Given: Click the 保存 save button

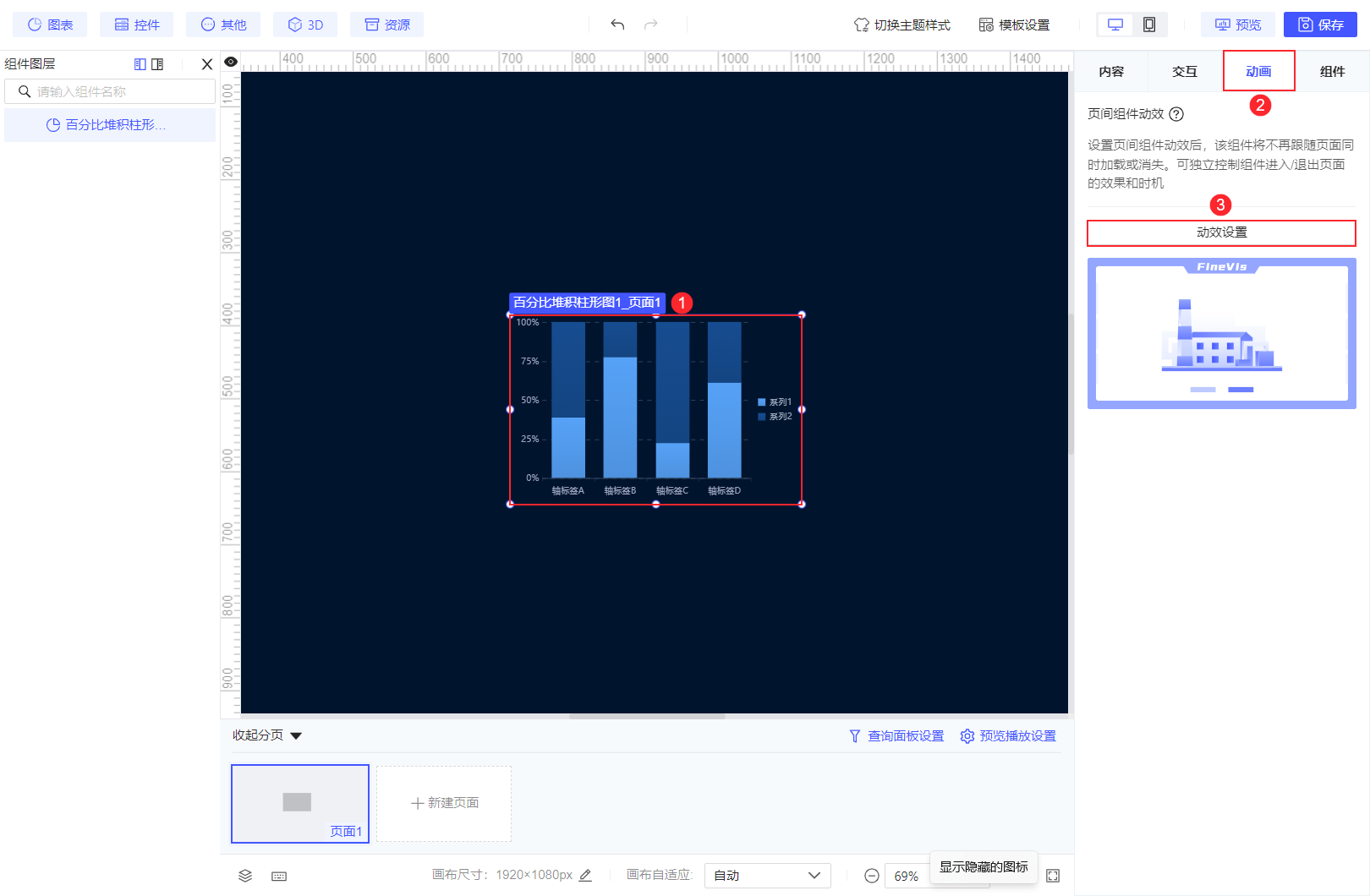Looking at the screenshot, I should (1320, 25).
